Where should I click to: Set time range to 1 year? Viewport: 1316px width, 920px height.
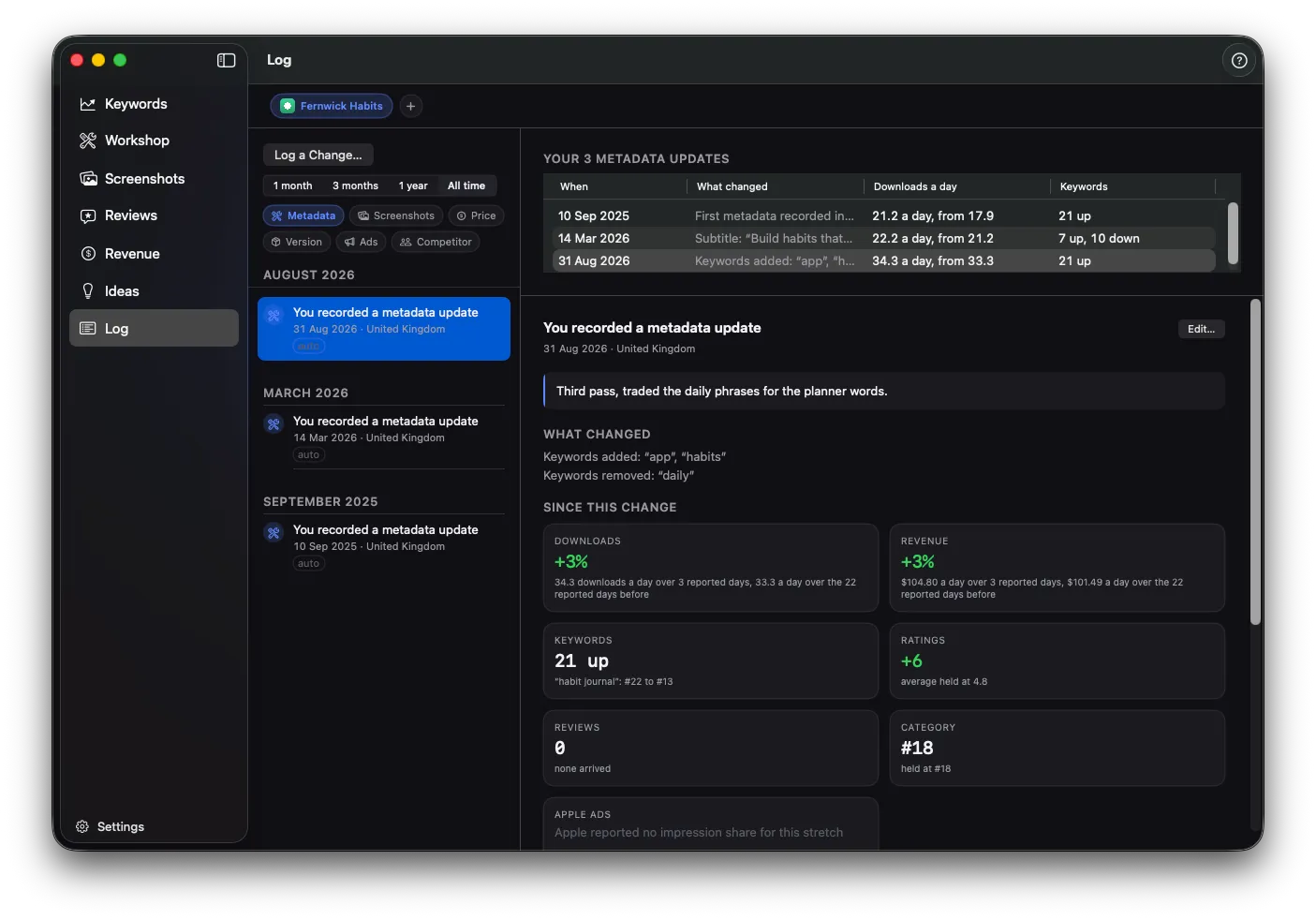click(x=413, y=185)
